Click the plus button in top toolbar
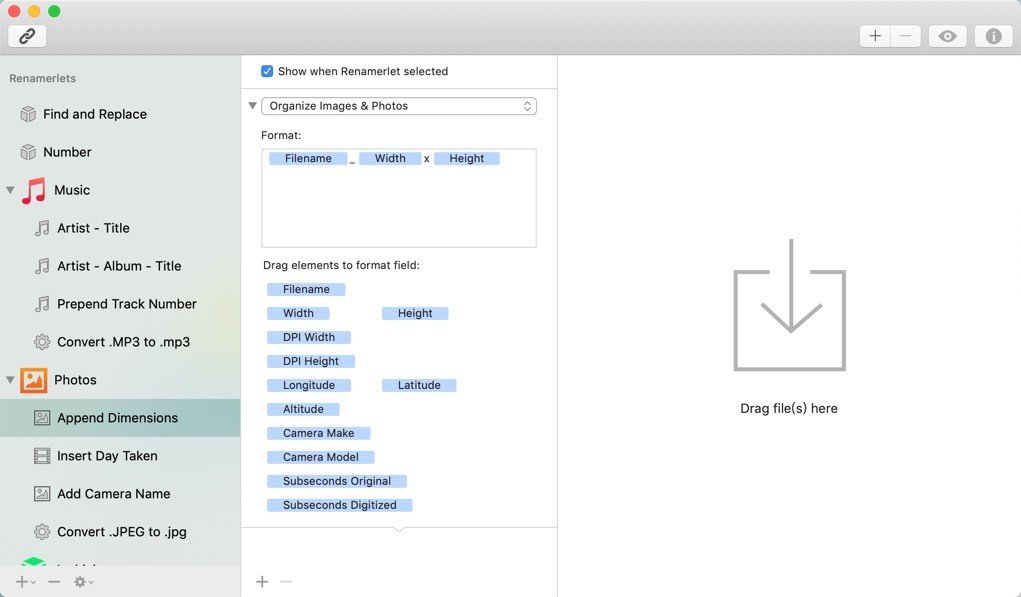This screenshot has width=1021, height=597. point(875,36)
